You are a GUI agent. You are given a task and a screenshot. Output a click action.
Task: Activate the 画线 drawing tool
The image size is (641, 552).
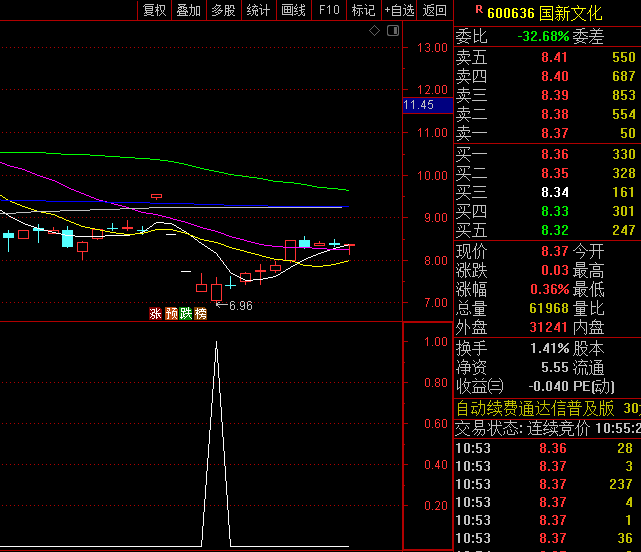pos(293,10)
